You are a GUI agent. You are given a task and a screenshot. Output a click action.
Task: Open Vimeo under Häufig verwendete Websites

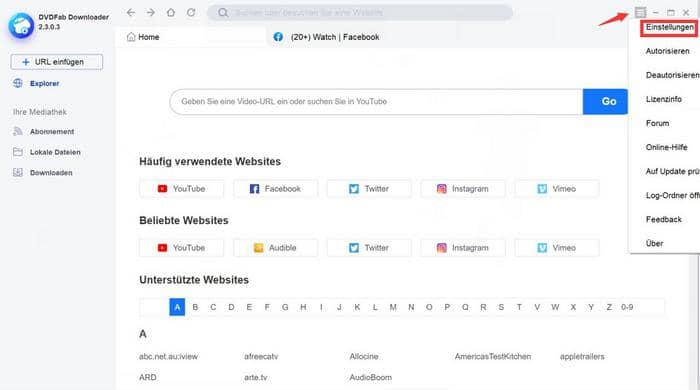tap(557, 189)
